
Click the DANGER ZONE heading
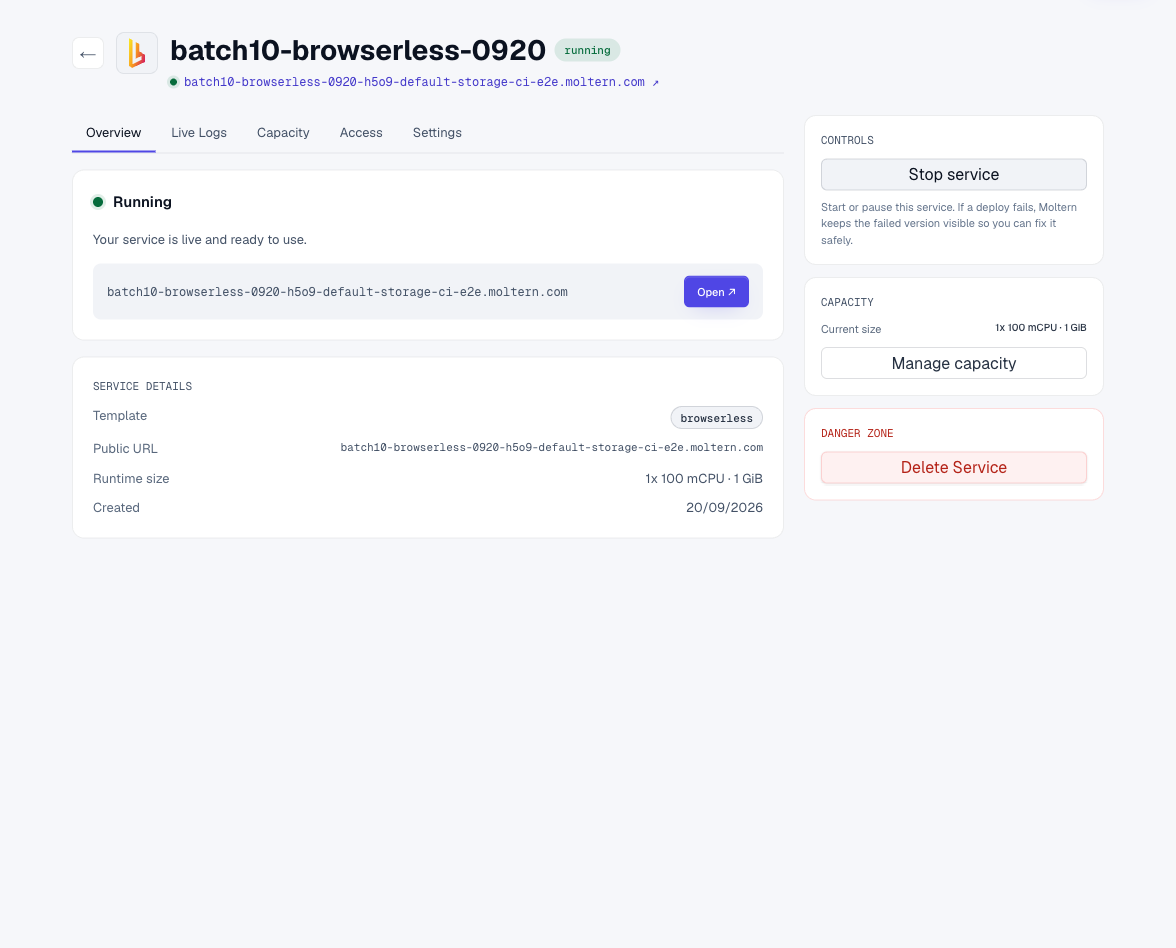coord(856,434)
